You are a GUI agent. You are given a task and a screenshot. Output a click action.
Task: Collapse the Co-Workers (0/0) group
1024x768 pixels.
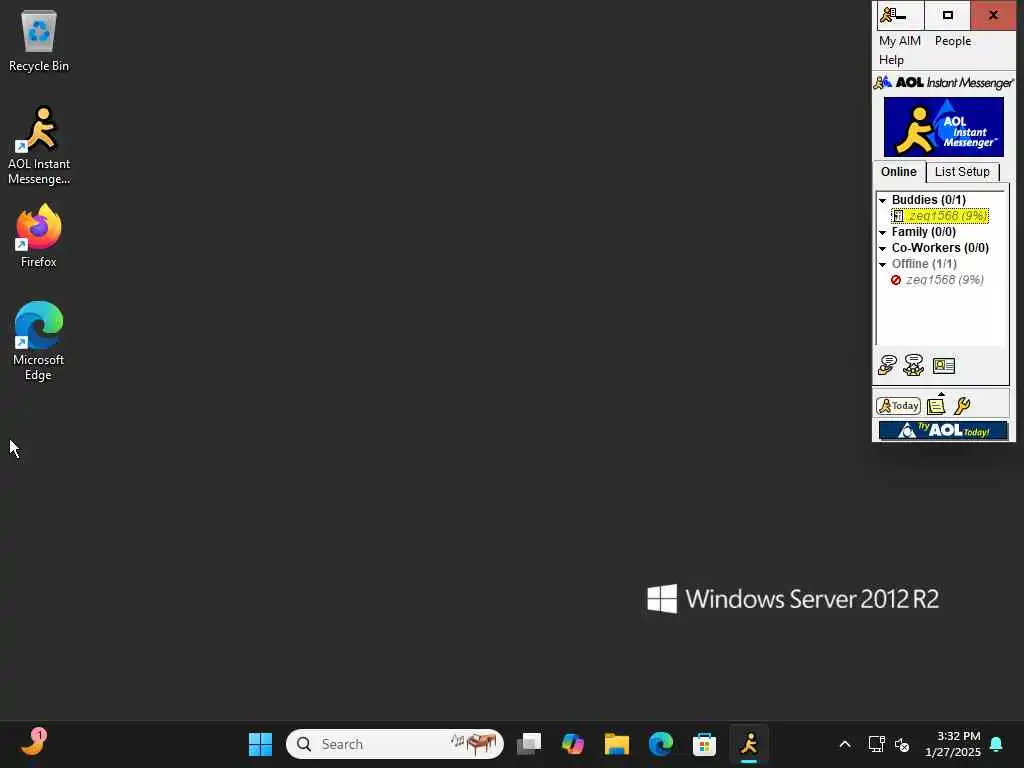[x=882, y=248]
